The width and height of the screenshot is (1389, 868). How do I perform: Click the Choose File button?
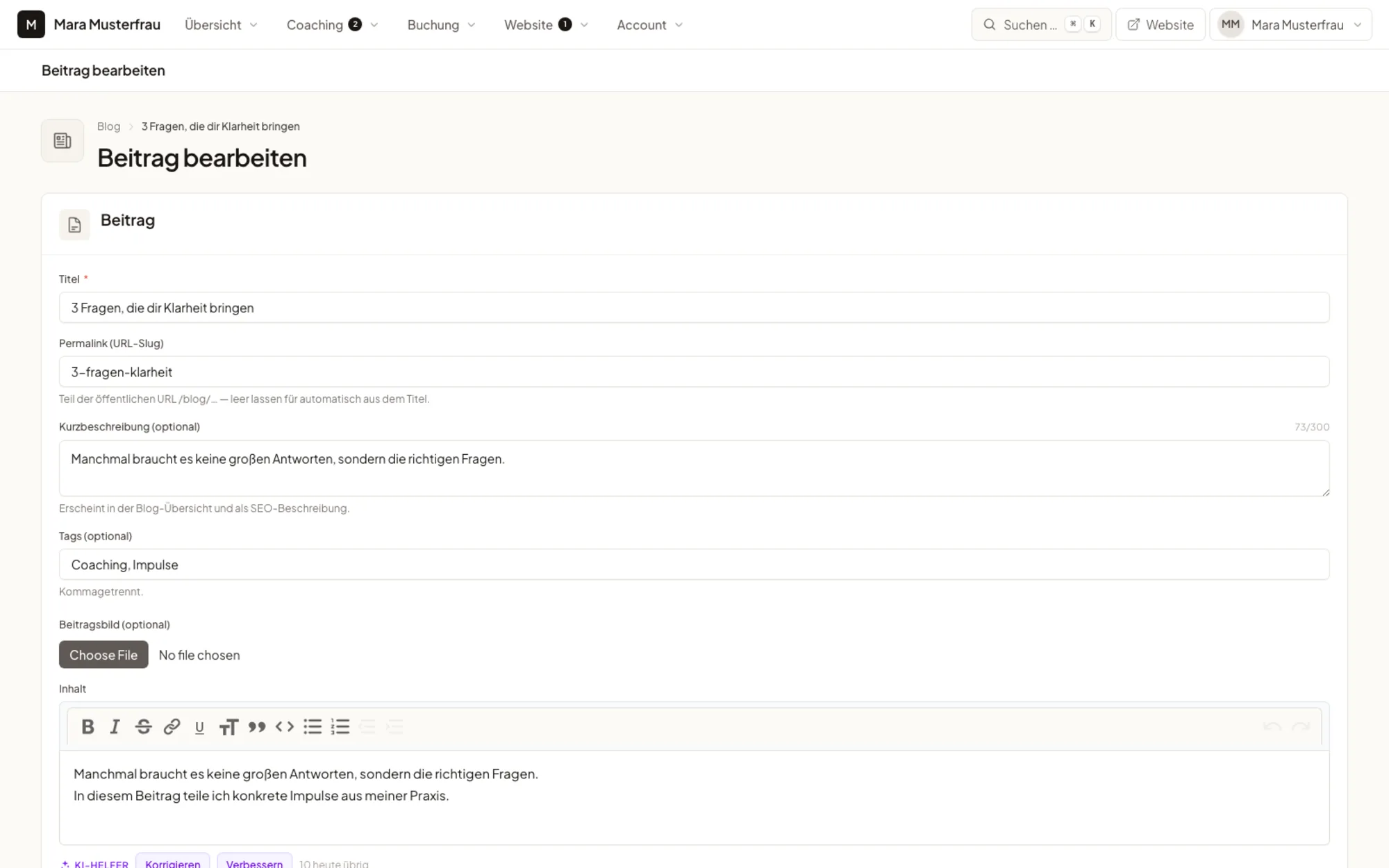point(103,655)
